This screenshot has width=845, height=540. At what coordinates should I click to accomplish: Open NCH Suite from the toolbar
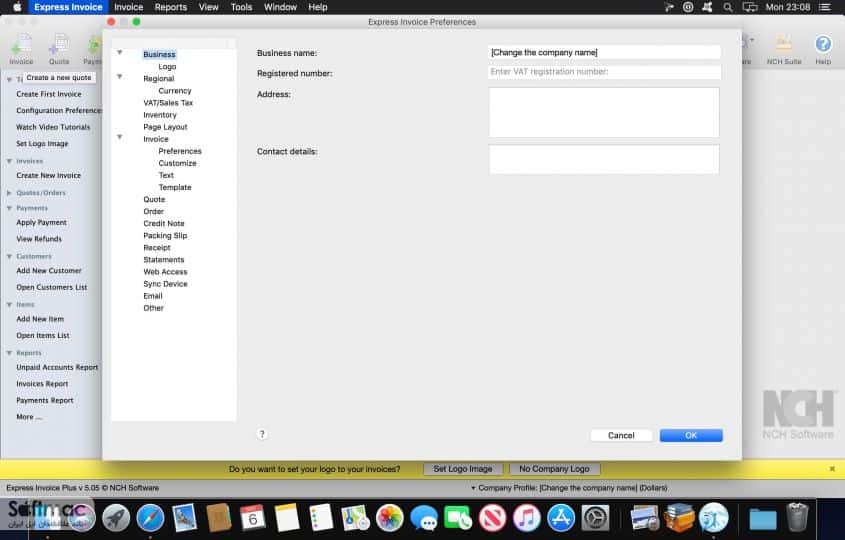click(x=784, y=49)
